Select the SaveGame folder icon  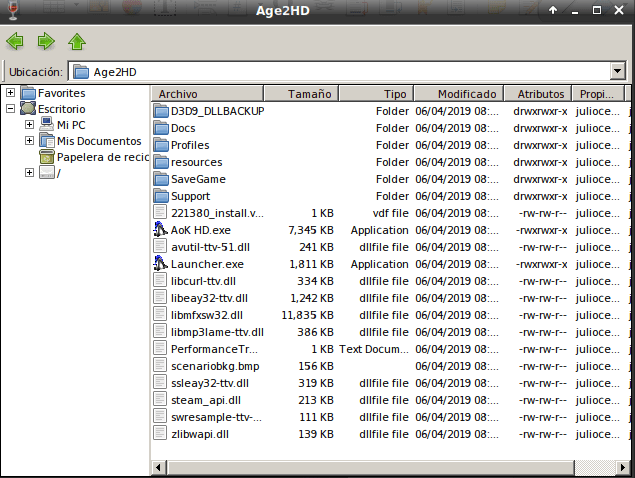point(161,179)
